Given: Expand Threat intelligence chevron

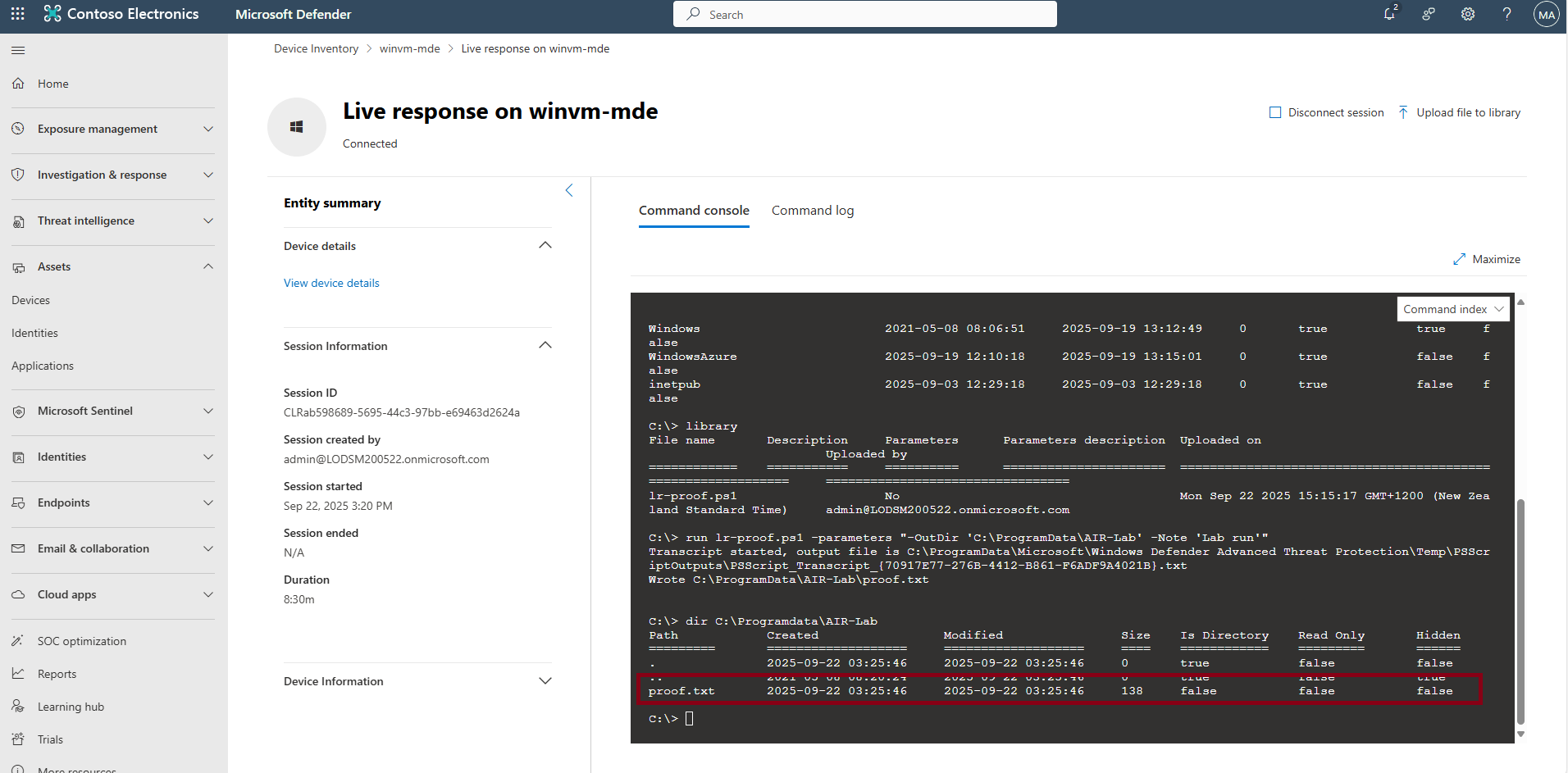Looking at the screenshot, I should (x=208, y=221).
